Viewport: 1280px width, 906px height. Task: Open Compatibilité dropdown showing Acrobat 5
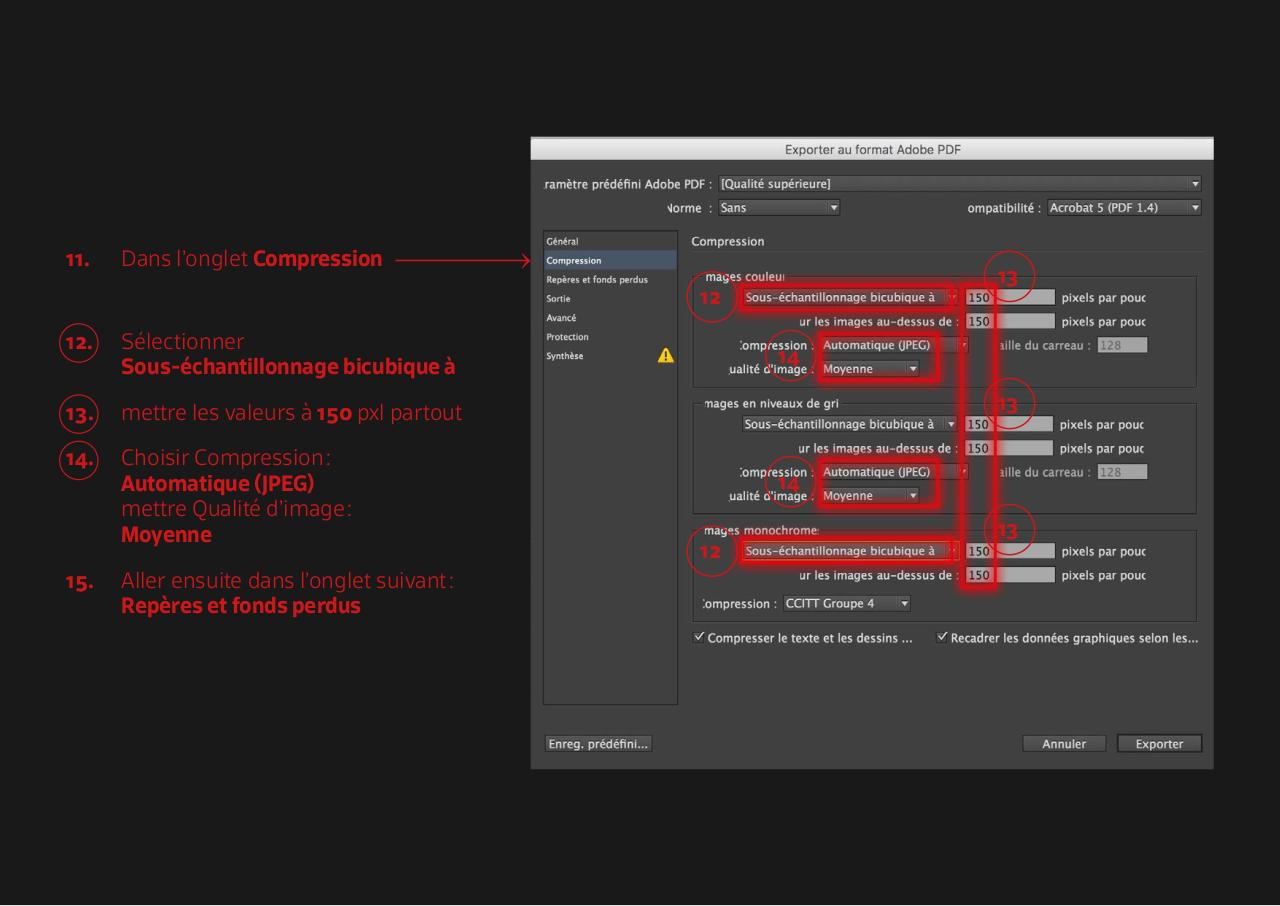point(1123,208)
